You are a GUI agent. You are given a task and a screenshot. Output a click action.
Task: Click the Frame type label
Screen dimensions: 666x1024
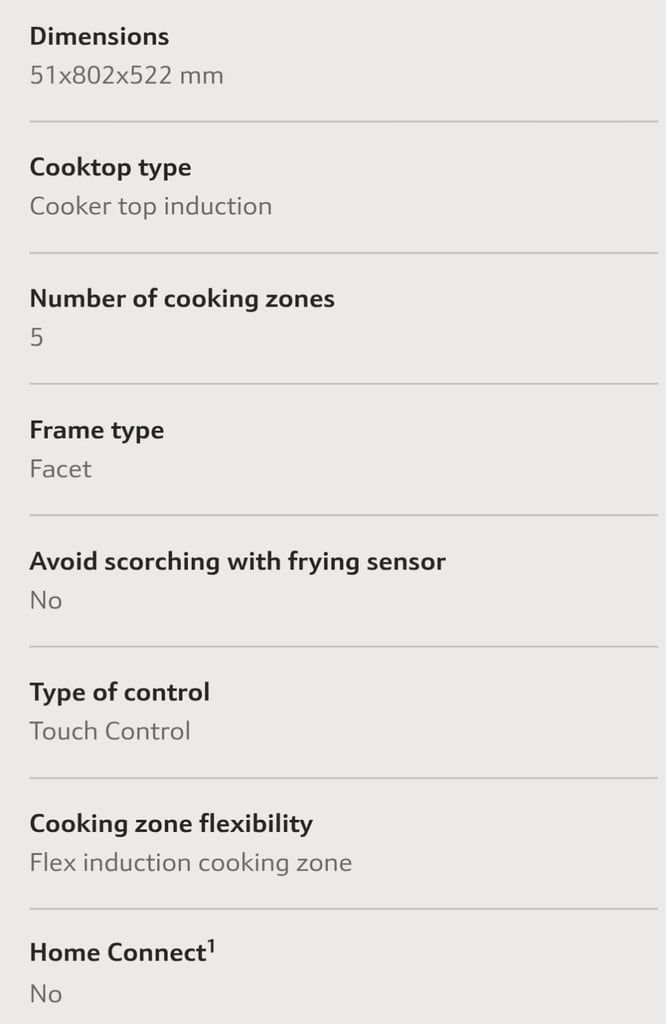click(x=97, y=431)
